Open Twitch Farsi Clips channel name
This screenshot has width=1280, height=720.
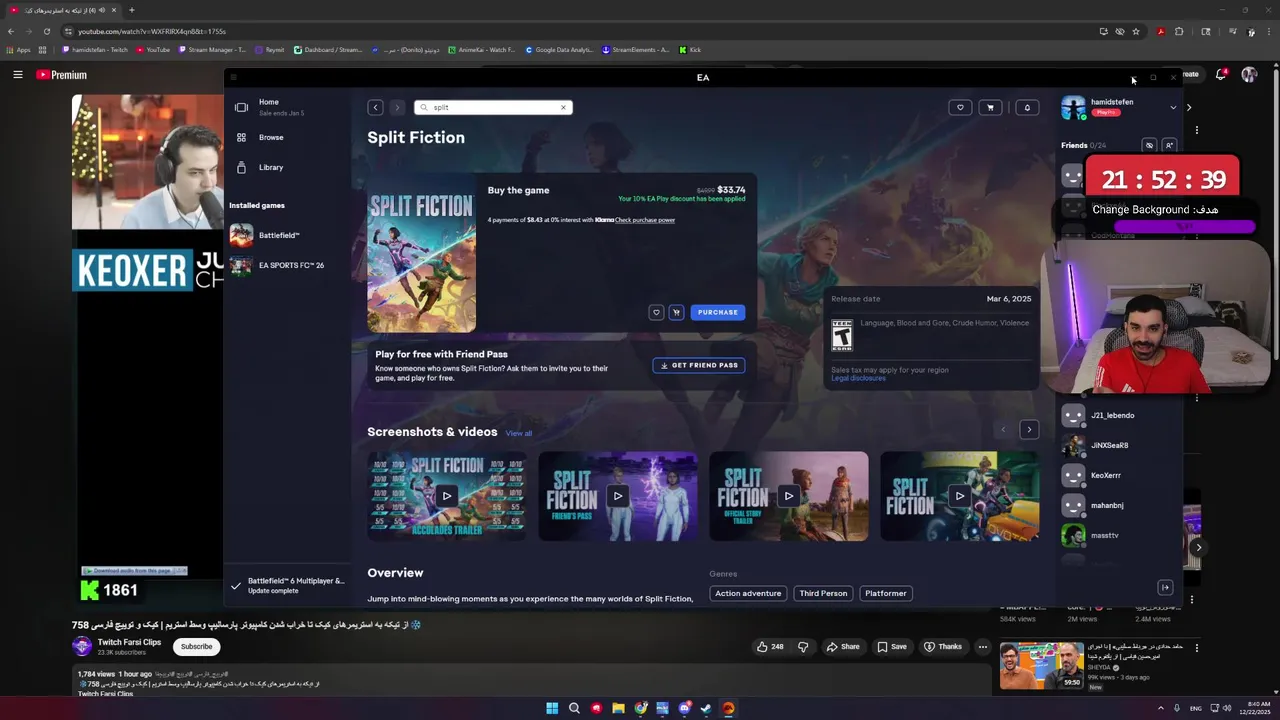tap(129, 642)
